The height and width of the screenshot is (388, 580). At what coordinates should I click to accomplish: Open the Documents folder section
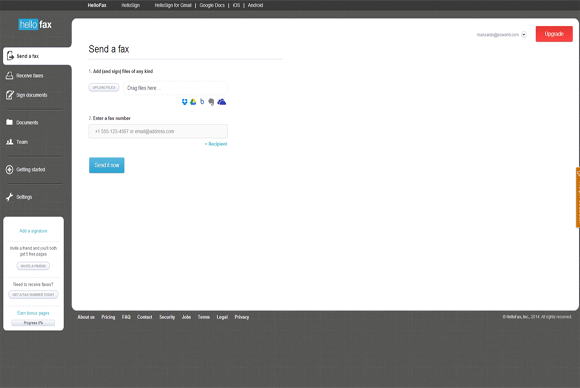[x=27, y=122]
